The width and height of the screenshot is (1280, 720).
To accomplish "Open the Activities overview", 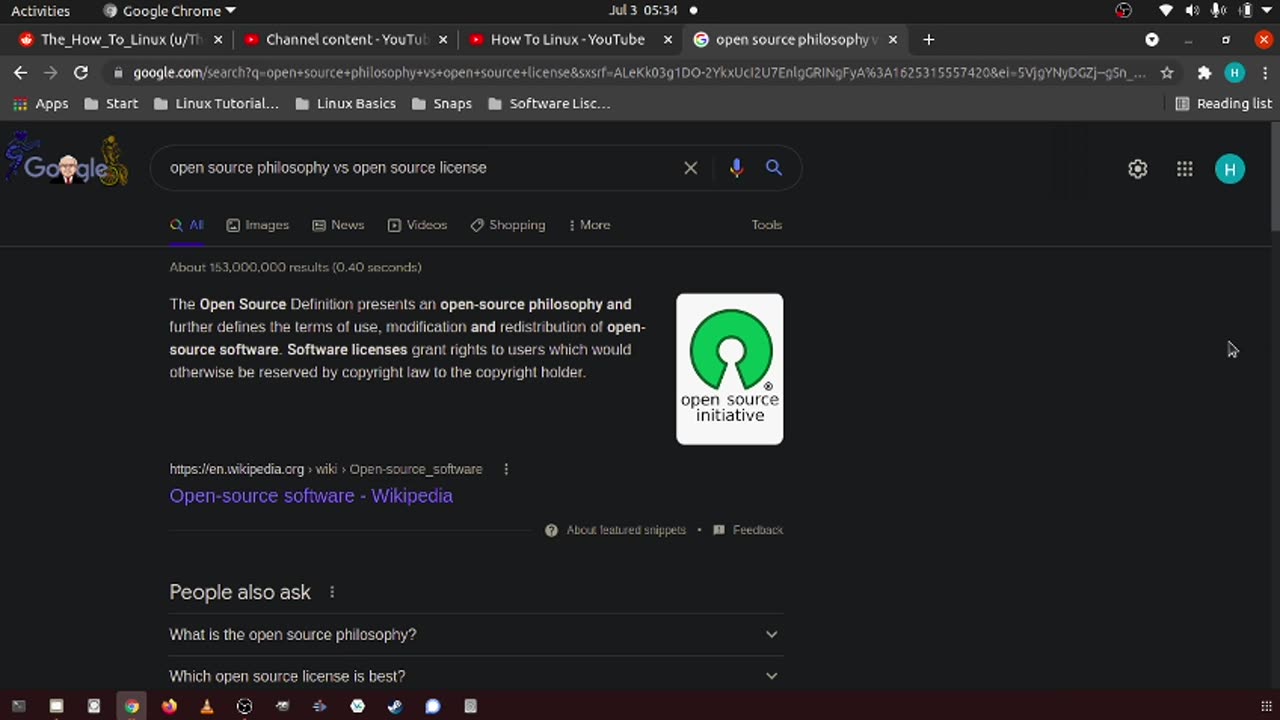I will pyautogui.click(x=40, y=11).
